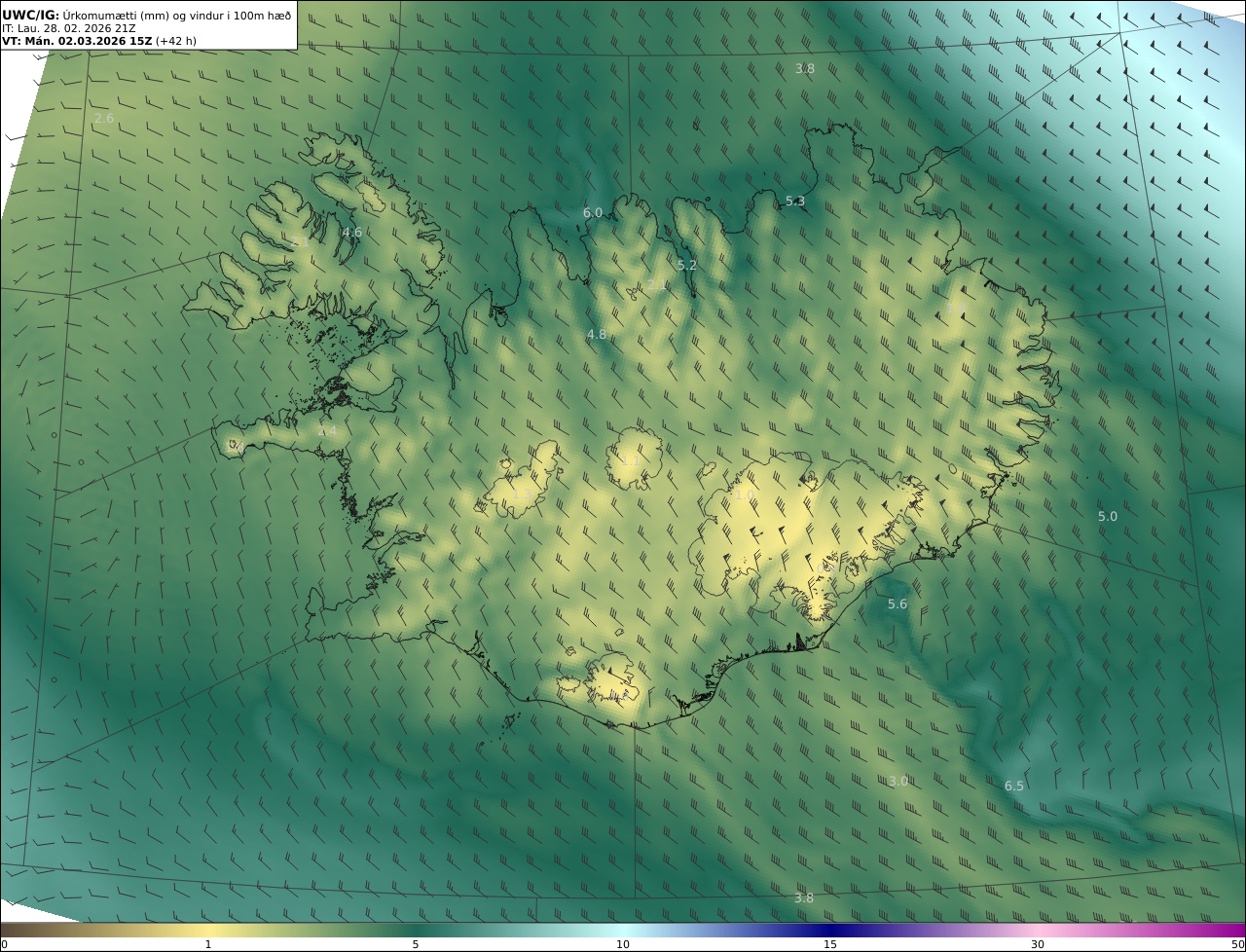Click the 5.6 value label

898,604
